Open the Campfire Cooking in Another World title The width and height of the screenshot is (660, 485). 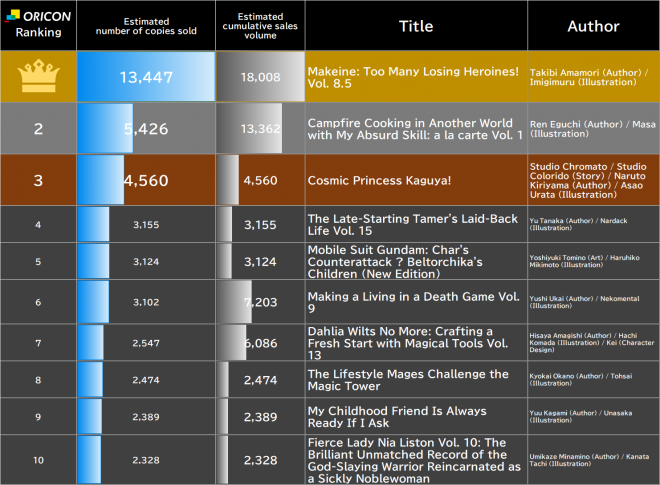click(415, 128)
